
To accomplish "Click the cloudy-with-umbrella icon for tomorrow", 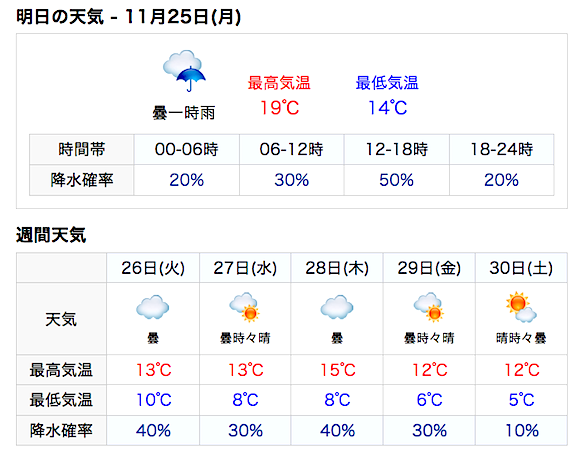I will (x=184, y=71).
